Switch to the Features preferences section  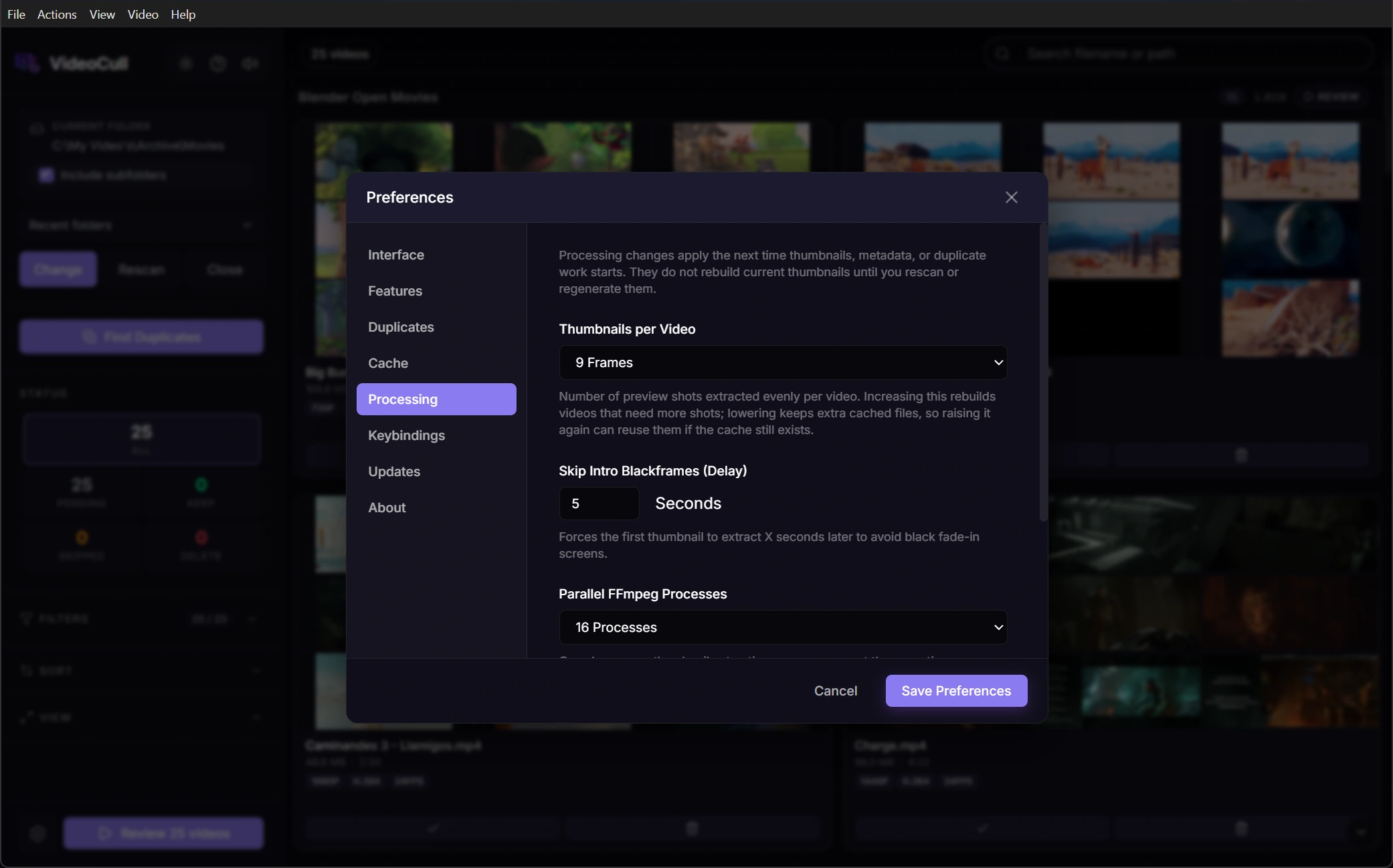tap(436, 291)
